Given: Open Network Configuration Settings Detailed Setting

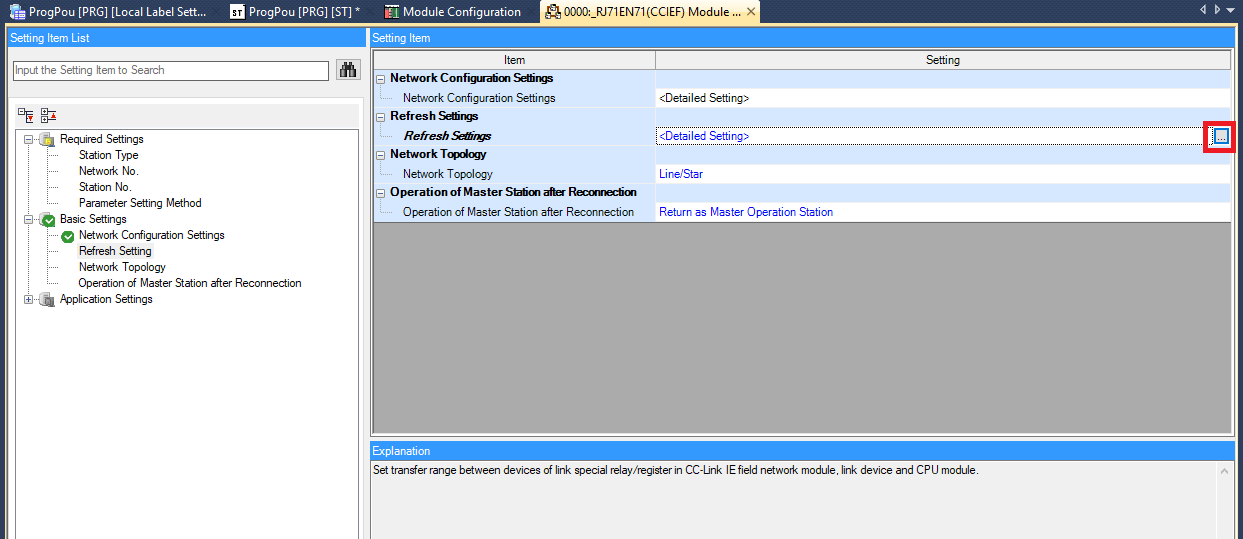Looking at the screenshot, I should coord(704,98).
